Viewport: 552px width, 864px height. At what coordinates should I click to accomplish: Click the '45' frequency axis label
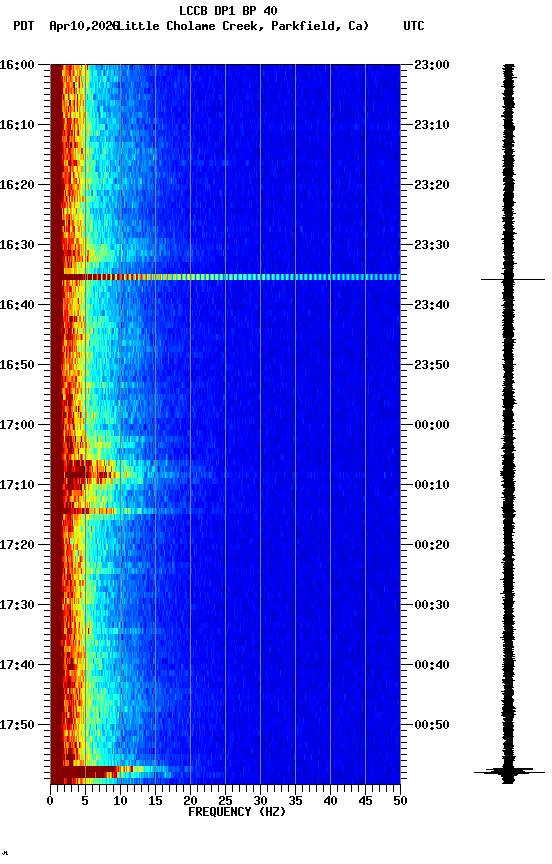[365, 801]
